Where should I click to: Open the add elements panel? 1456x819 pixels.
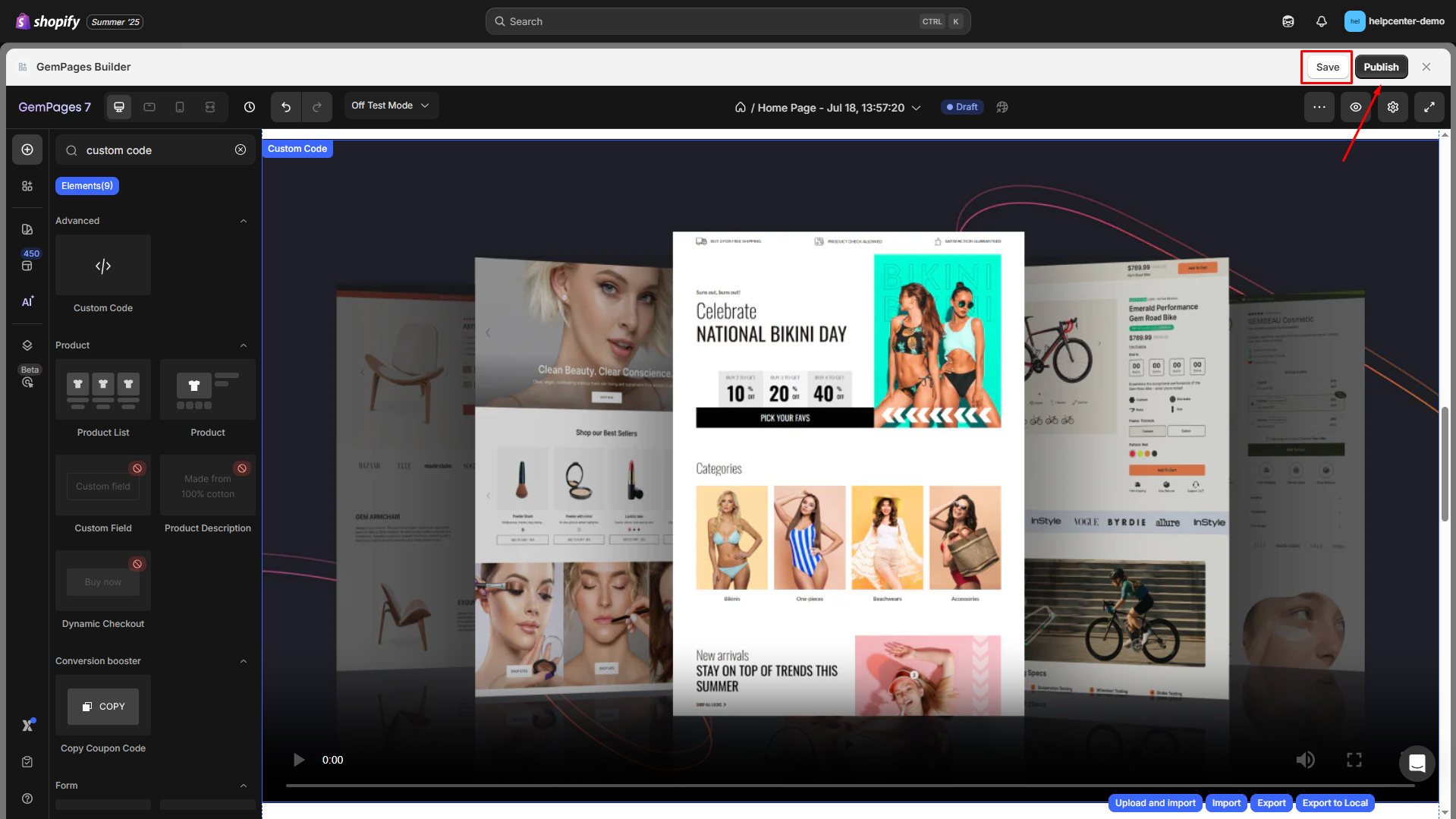(x=27, y=150)
